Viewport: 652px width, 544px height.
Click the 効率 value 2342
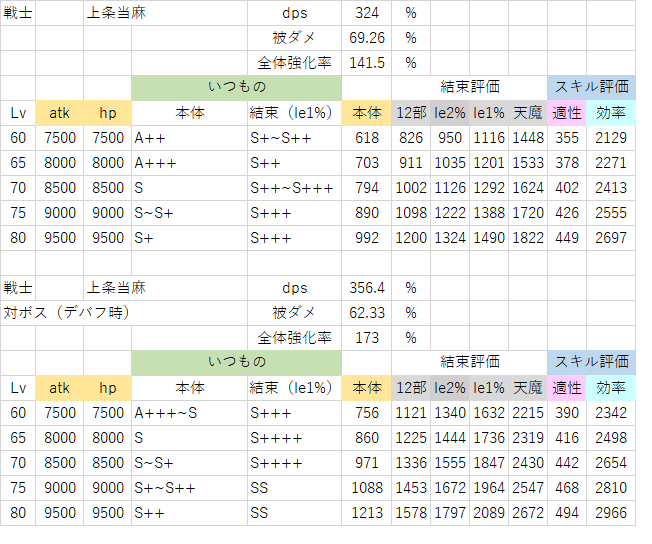tap(611, 413)
